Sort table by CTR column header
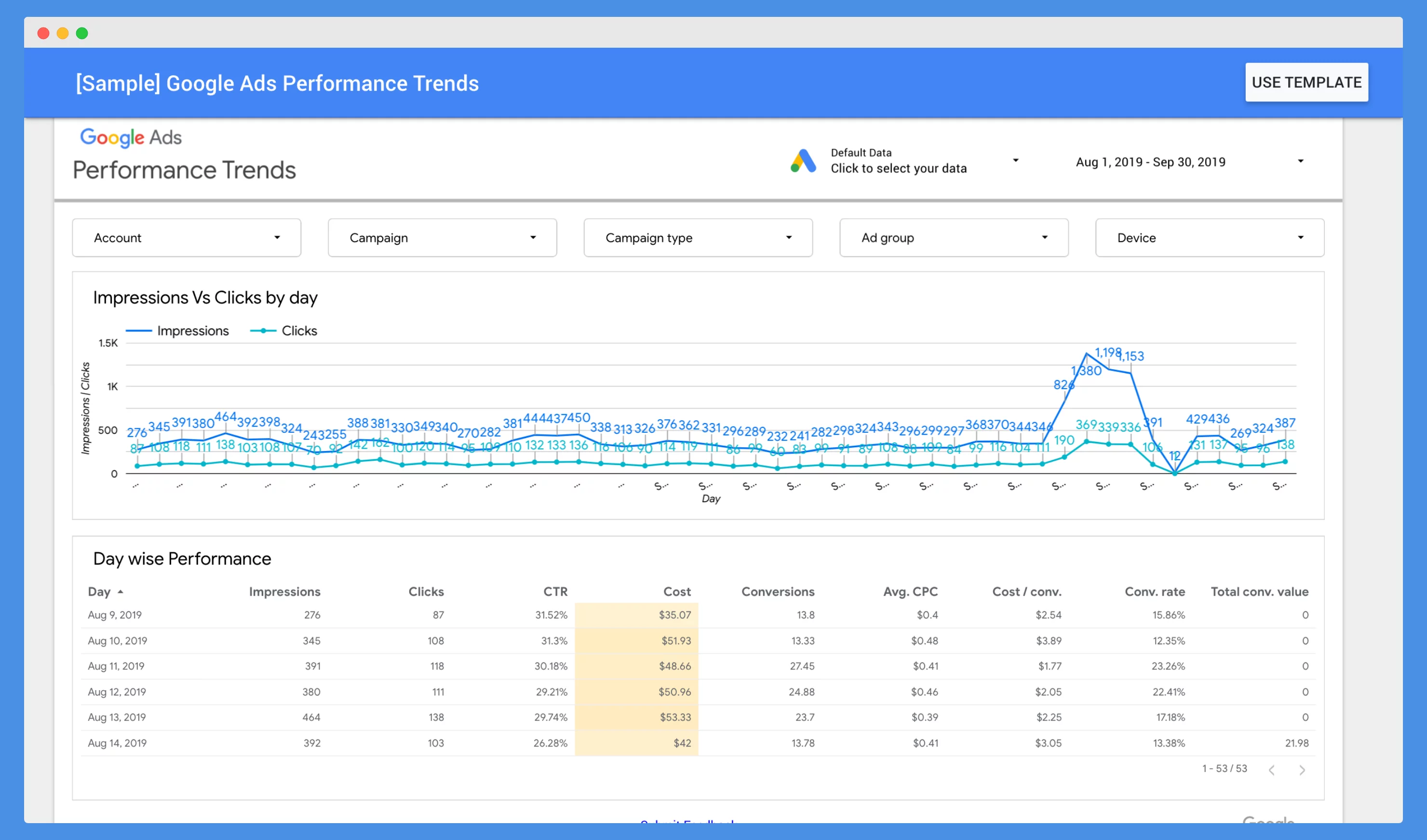The image size is (1427, 840). pyautogui.click(x=555, y=591)
